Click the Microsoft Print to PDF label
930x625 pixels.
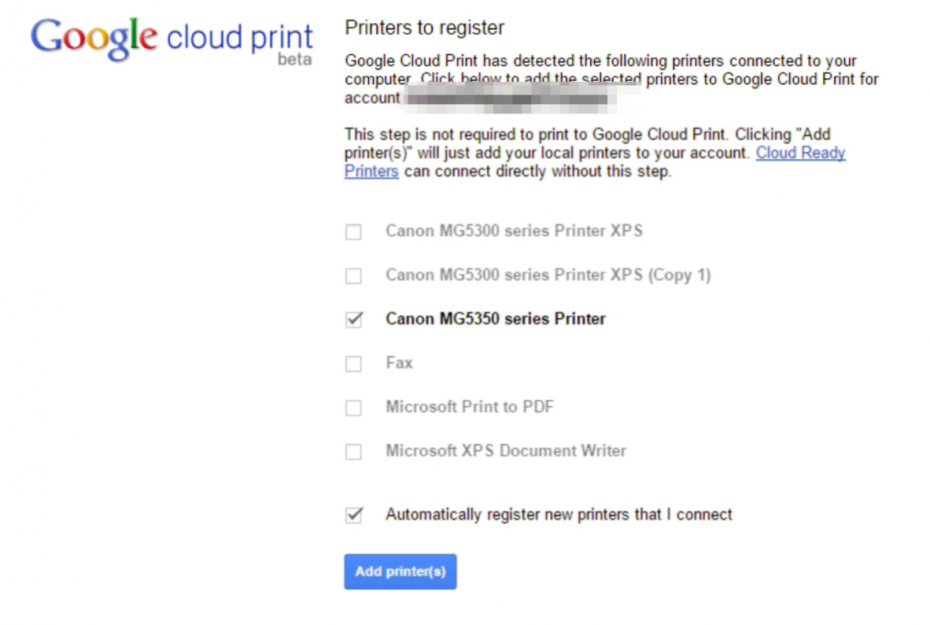[469, 407]
